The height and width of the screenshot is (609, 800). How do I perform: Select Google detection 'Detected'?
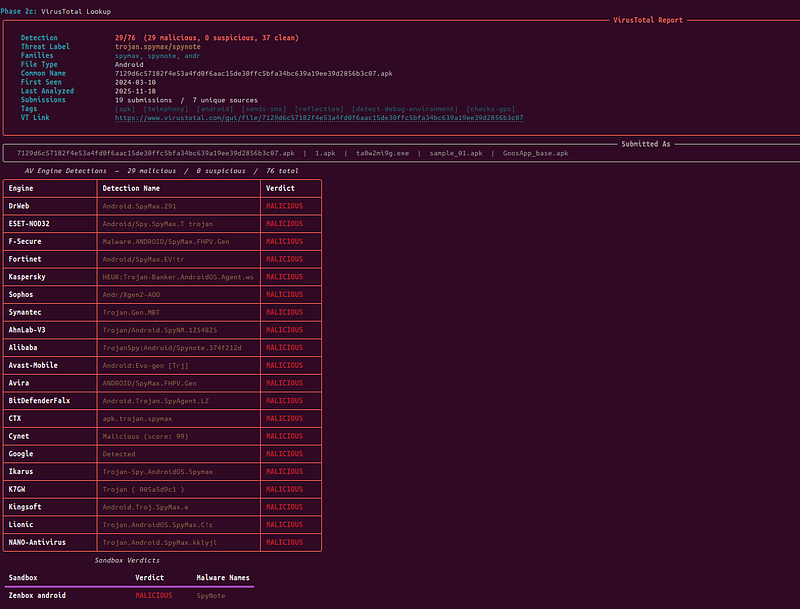(x=119, y=454)
